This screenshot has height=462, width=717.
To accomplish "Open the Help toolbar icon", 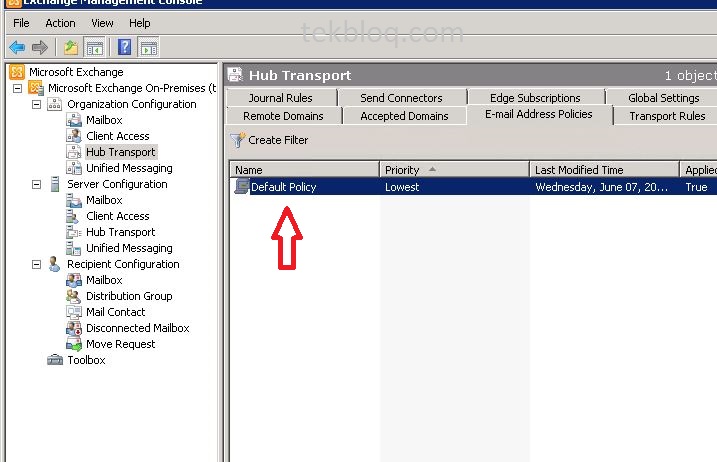I will [124, 47].
